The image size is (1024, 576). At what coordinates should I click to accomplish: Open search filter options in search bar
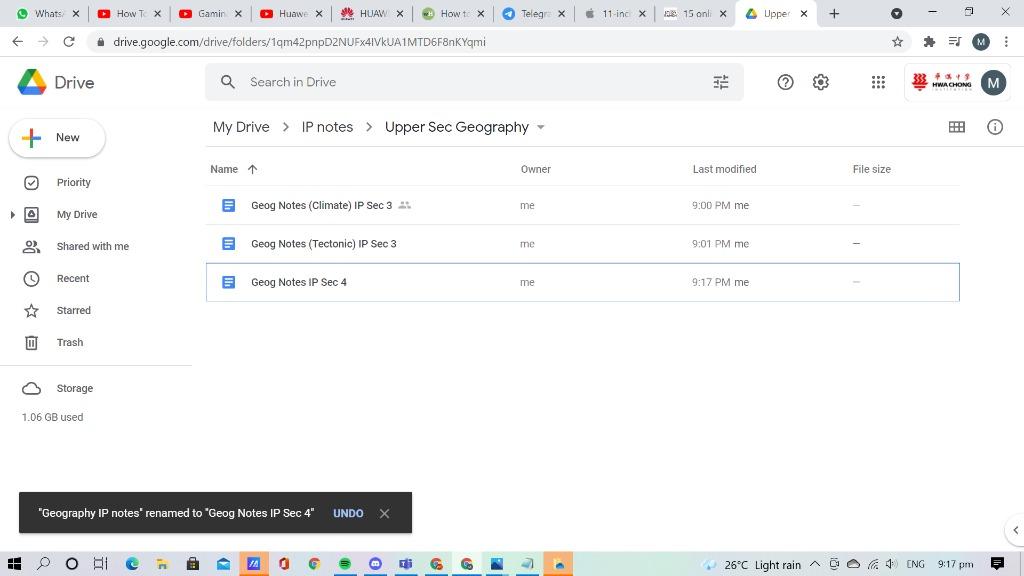click(720, 82)
